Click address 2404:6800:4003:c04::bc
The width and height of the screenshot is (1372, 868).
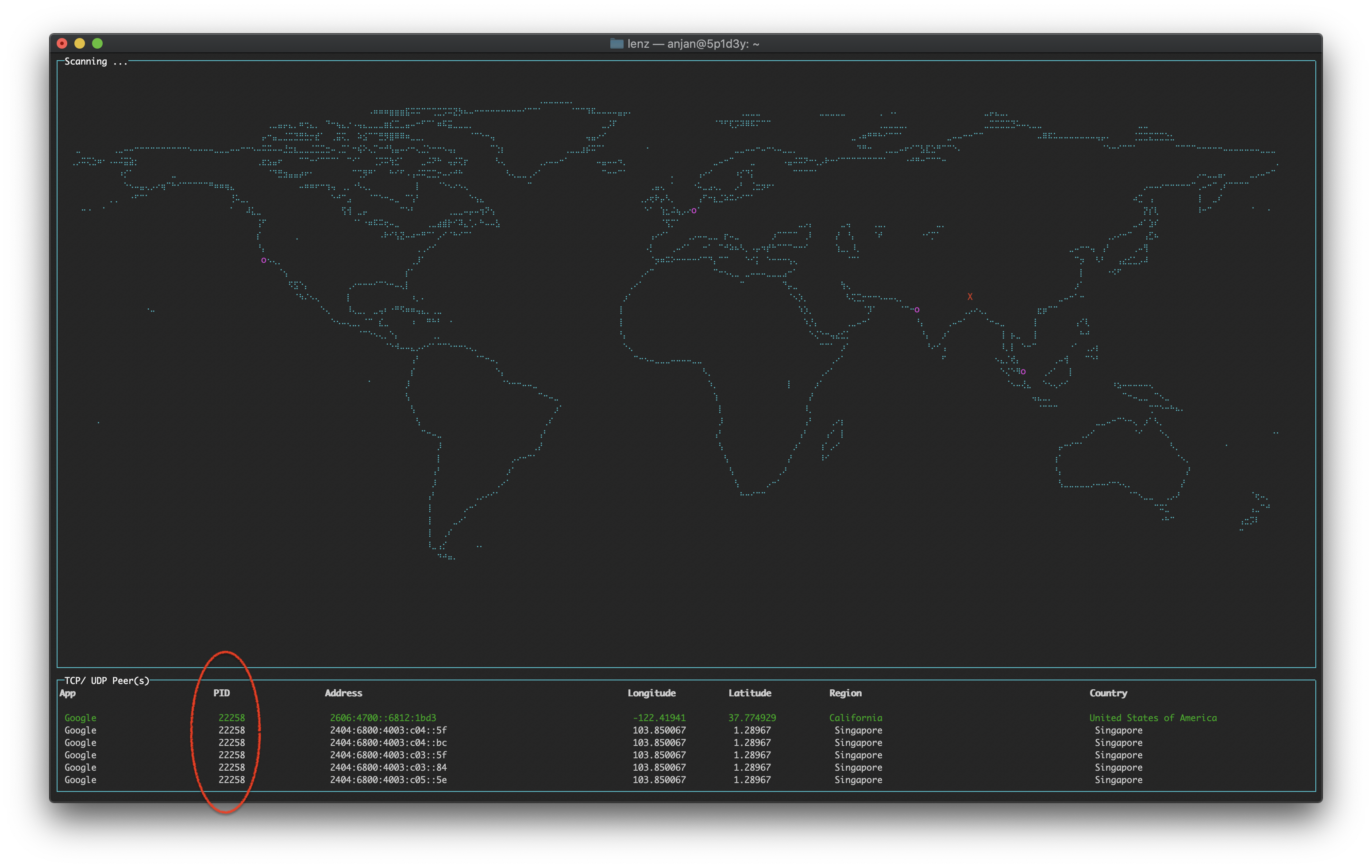388,743
